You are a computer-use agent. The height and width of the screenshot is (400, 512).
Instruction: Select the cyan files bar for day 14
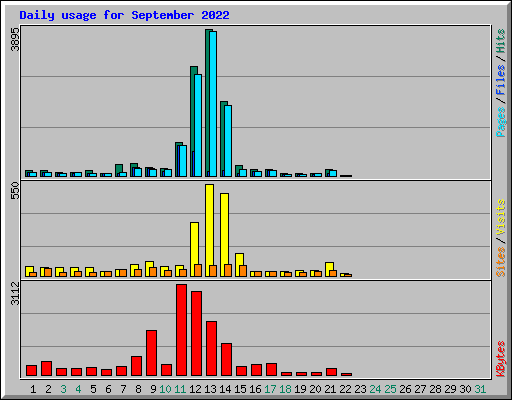(228, 141)
